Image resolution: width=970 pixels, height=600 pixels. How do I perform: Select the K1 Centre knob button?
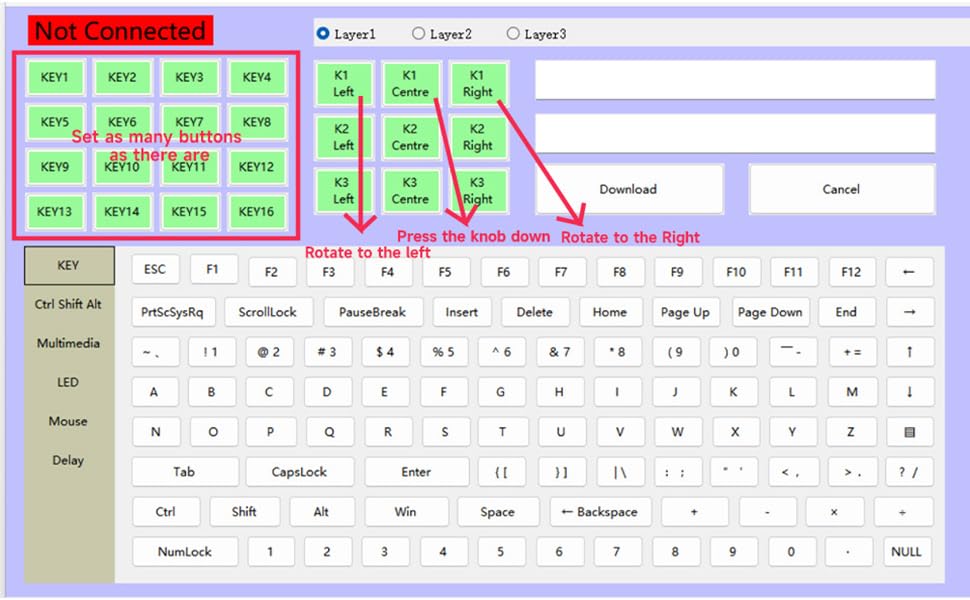[x=410, y=83]
